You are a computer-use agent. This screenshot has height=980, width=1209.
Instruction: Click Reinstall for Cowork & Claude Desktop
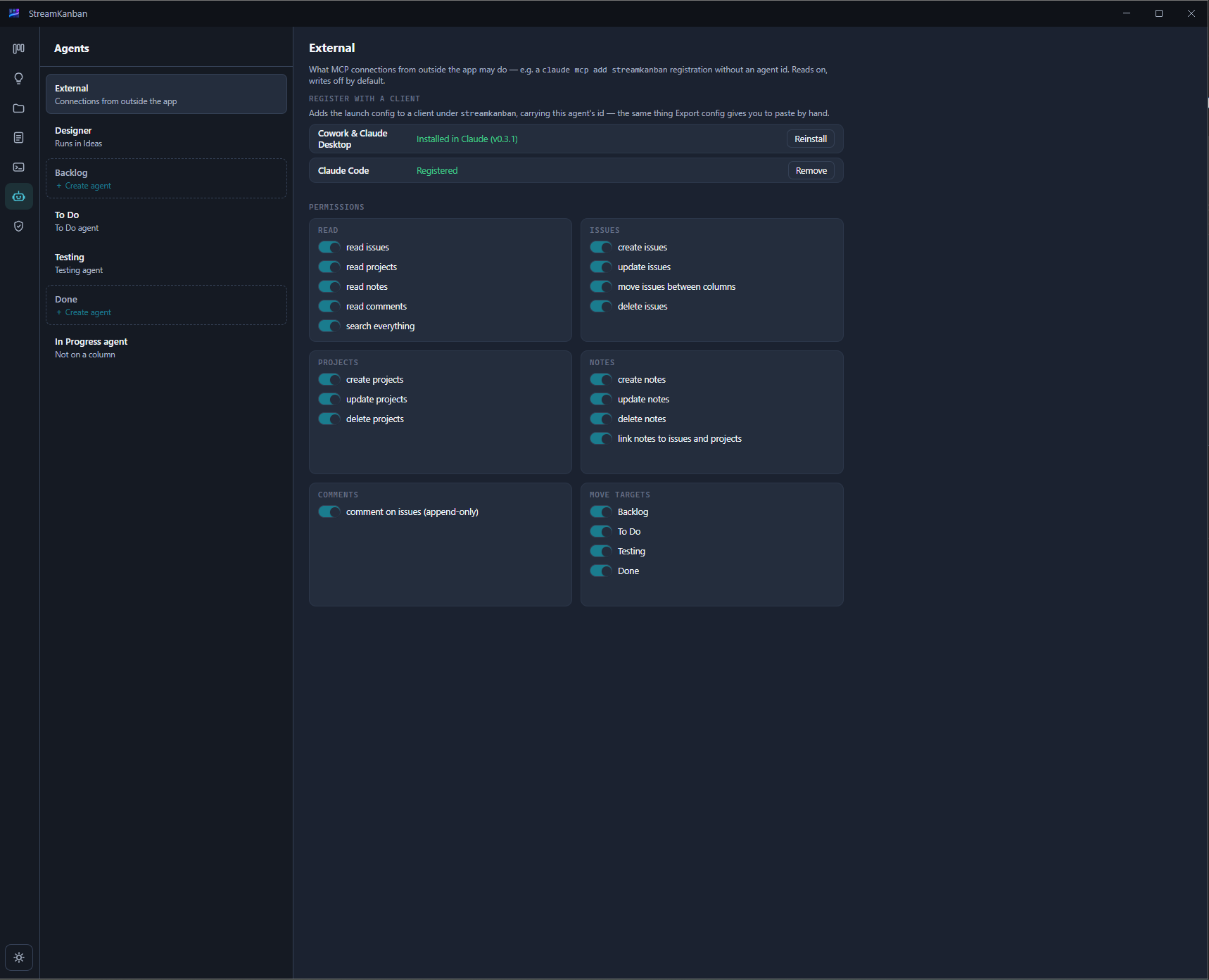pos(811,139)
